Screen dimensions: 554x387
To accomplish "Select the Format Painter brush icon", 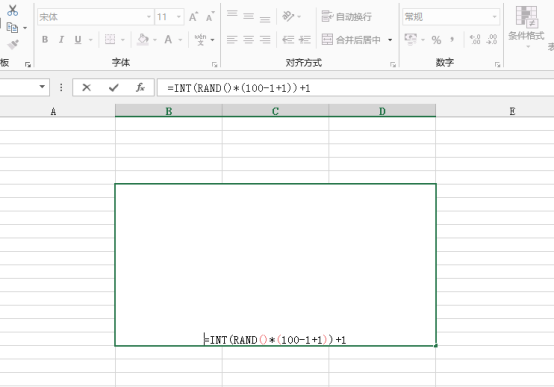I will tap(13, 45).
